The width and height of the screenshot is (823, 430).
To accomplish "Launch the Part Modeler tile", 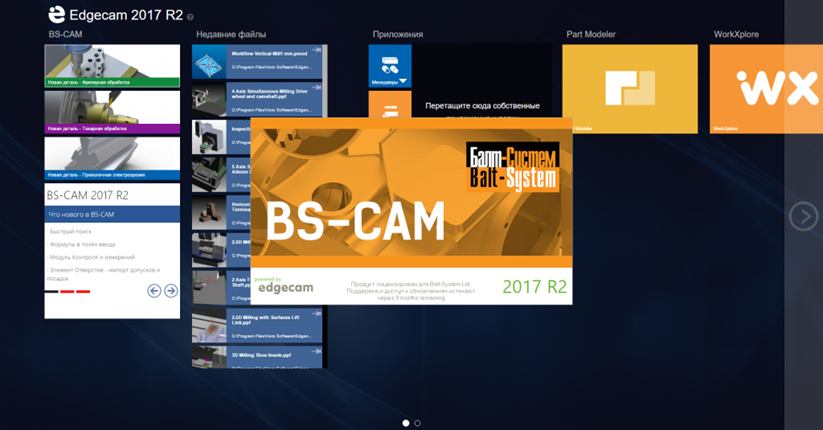I will (630, 89).
